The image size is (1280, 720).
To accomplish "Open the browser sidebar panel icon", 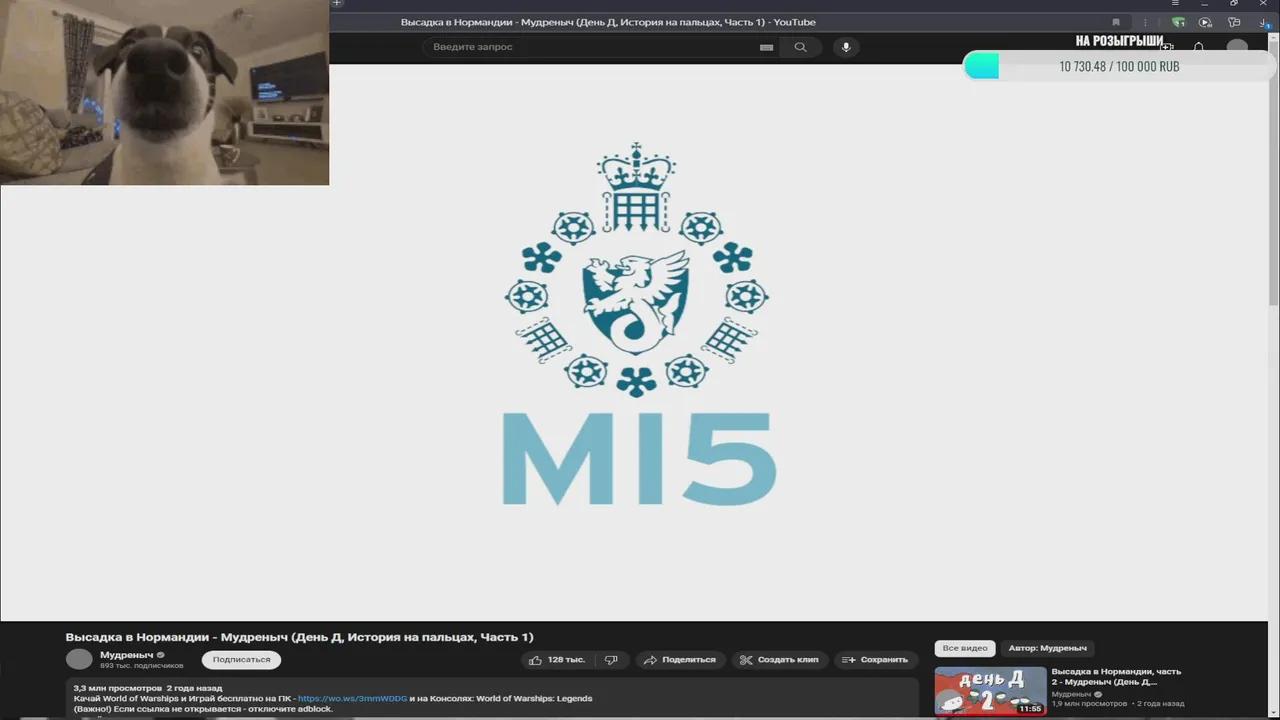I will [1234, 22].
